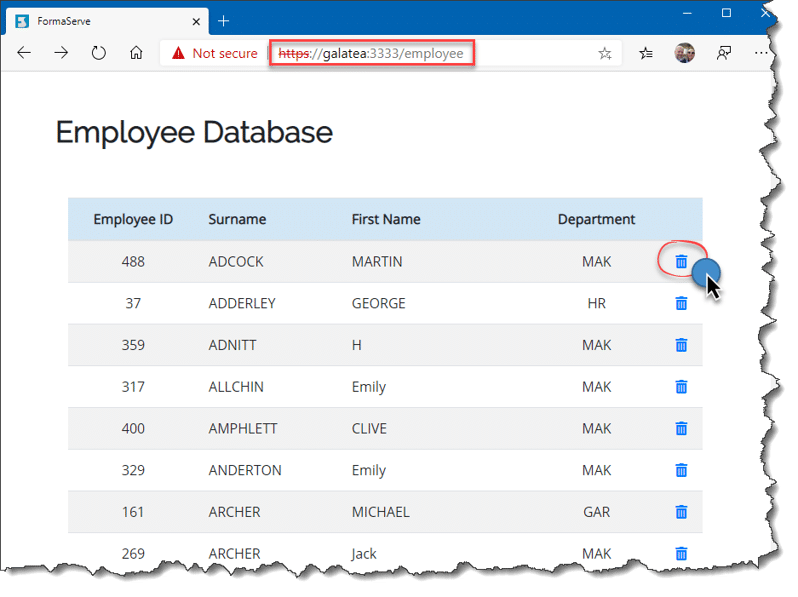This screenshot has width=798, height=597.
Task: Delete employee ADCOCK using trash icon
Action: (681, 261)
